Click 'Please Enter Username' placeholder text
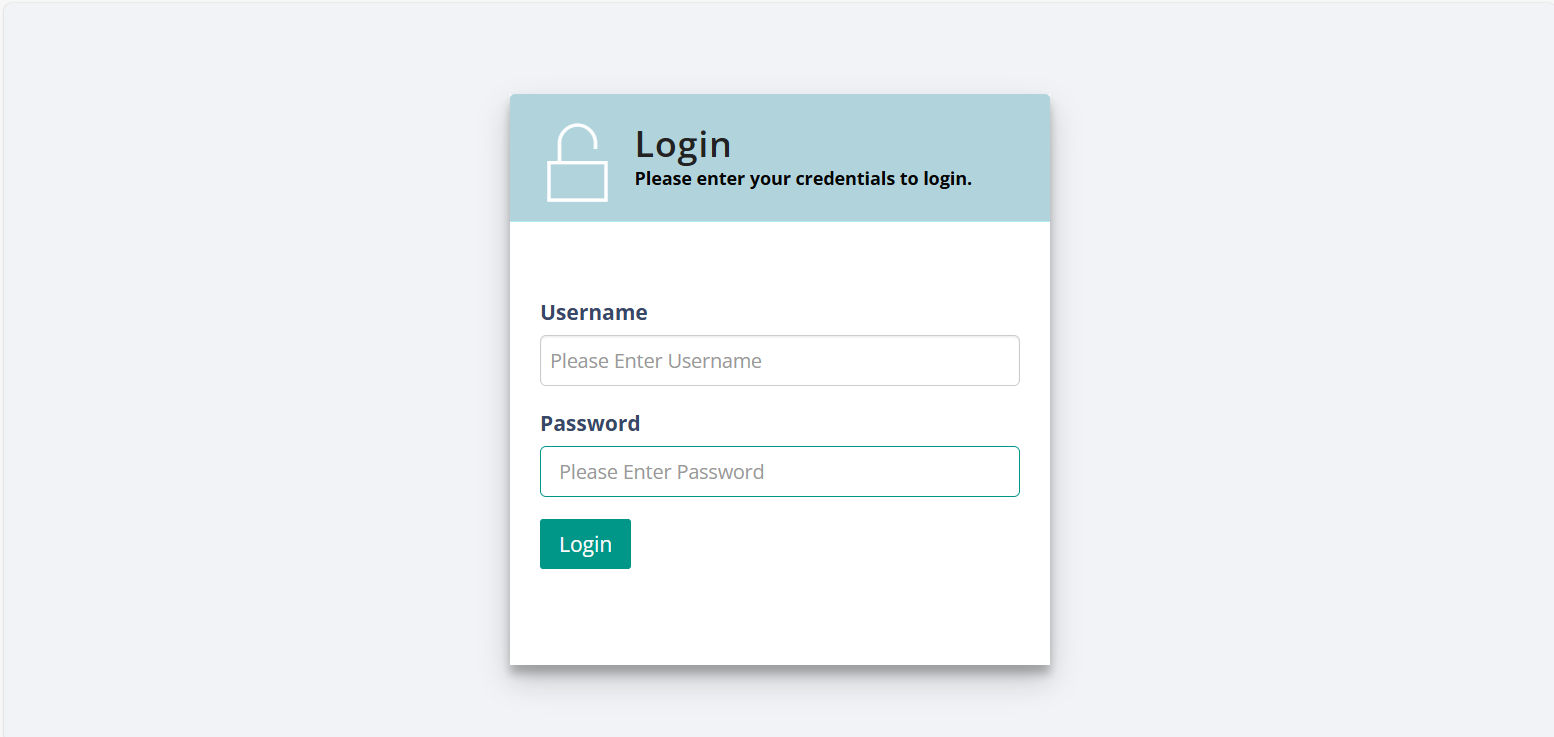The width and height of the screenshot is (1554, 737). (x=656, y=361)
